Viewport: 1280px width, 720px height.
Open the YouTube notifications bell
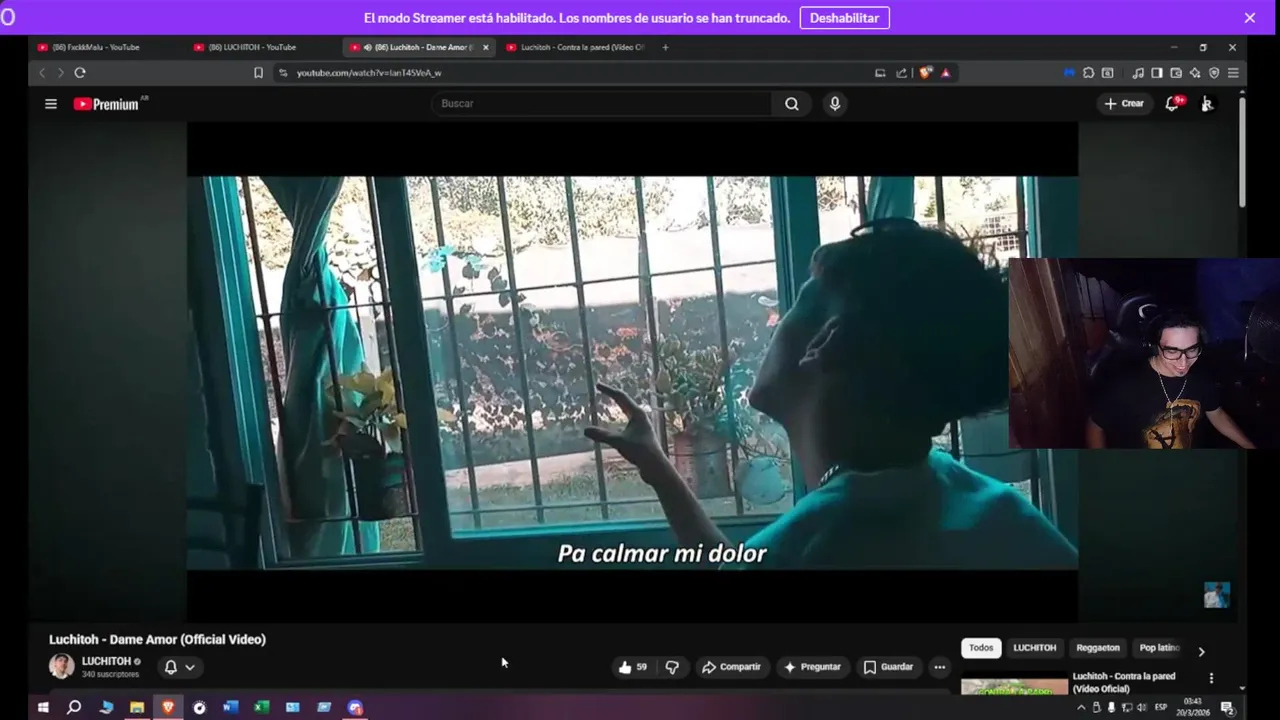point(1173,103)
